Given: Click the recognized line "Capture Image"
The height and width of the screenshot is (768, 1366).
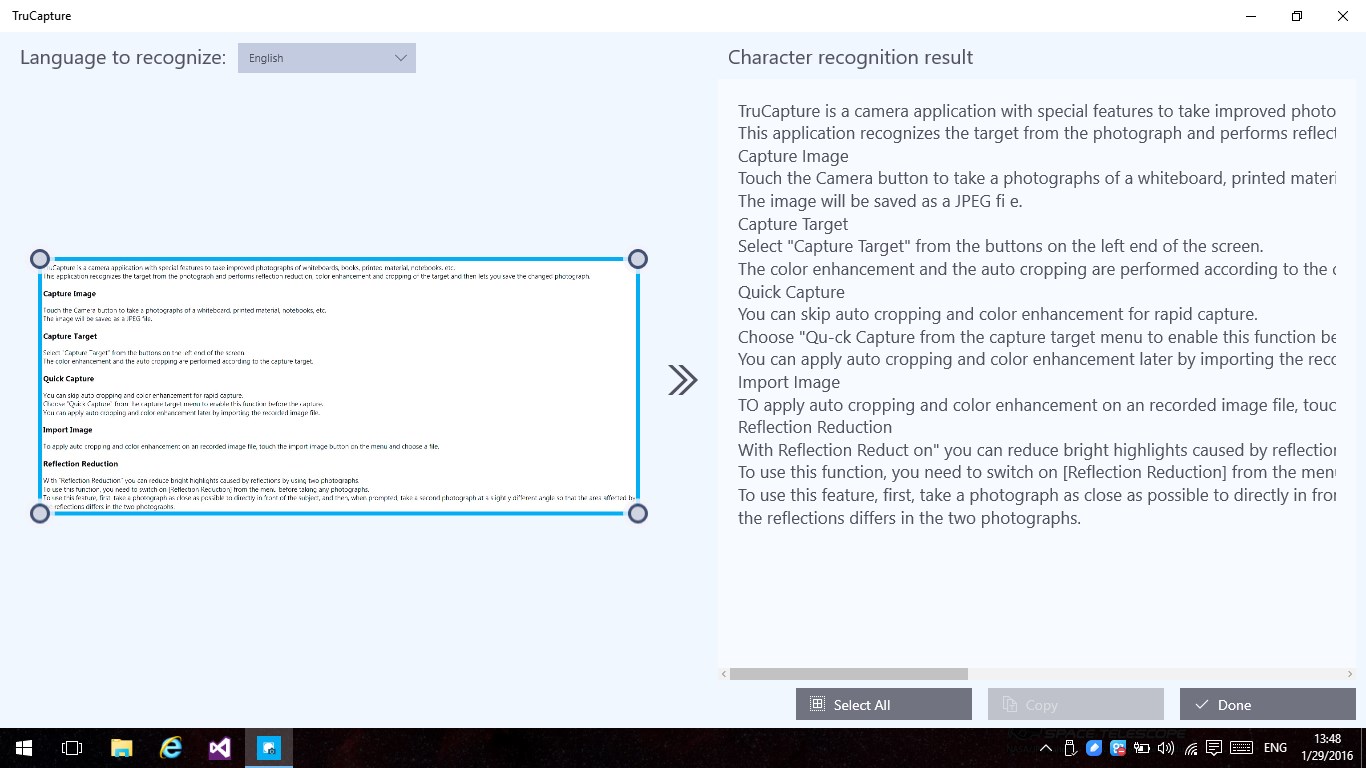Looking at the screenshot, I should (x=793, y=156).
